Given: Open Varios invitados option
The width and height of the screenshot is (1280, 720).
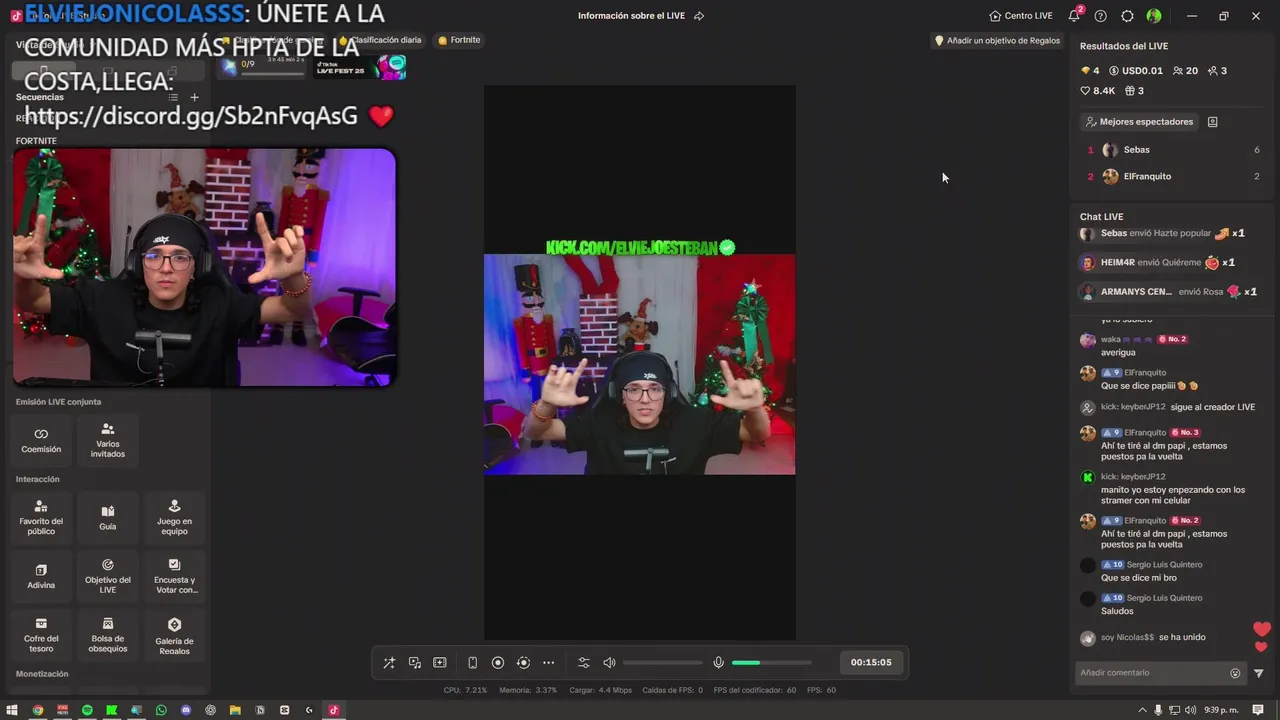Looking at the screenshot, I should (x=108, y=440).
